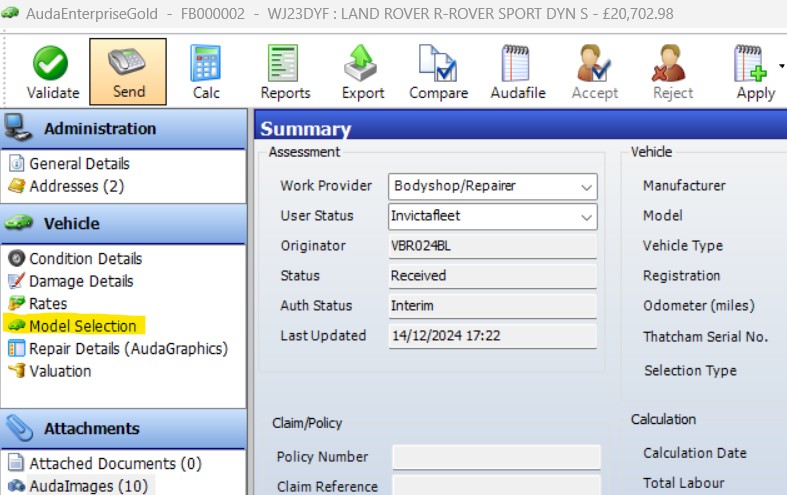The image size is (787, 495).
Task: Click the Odometer (miles) label
Action: pos(699,306)
